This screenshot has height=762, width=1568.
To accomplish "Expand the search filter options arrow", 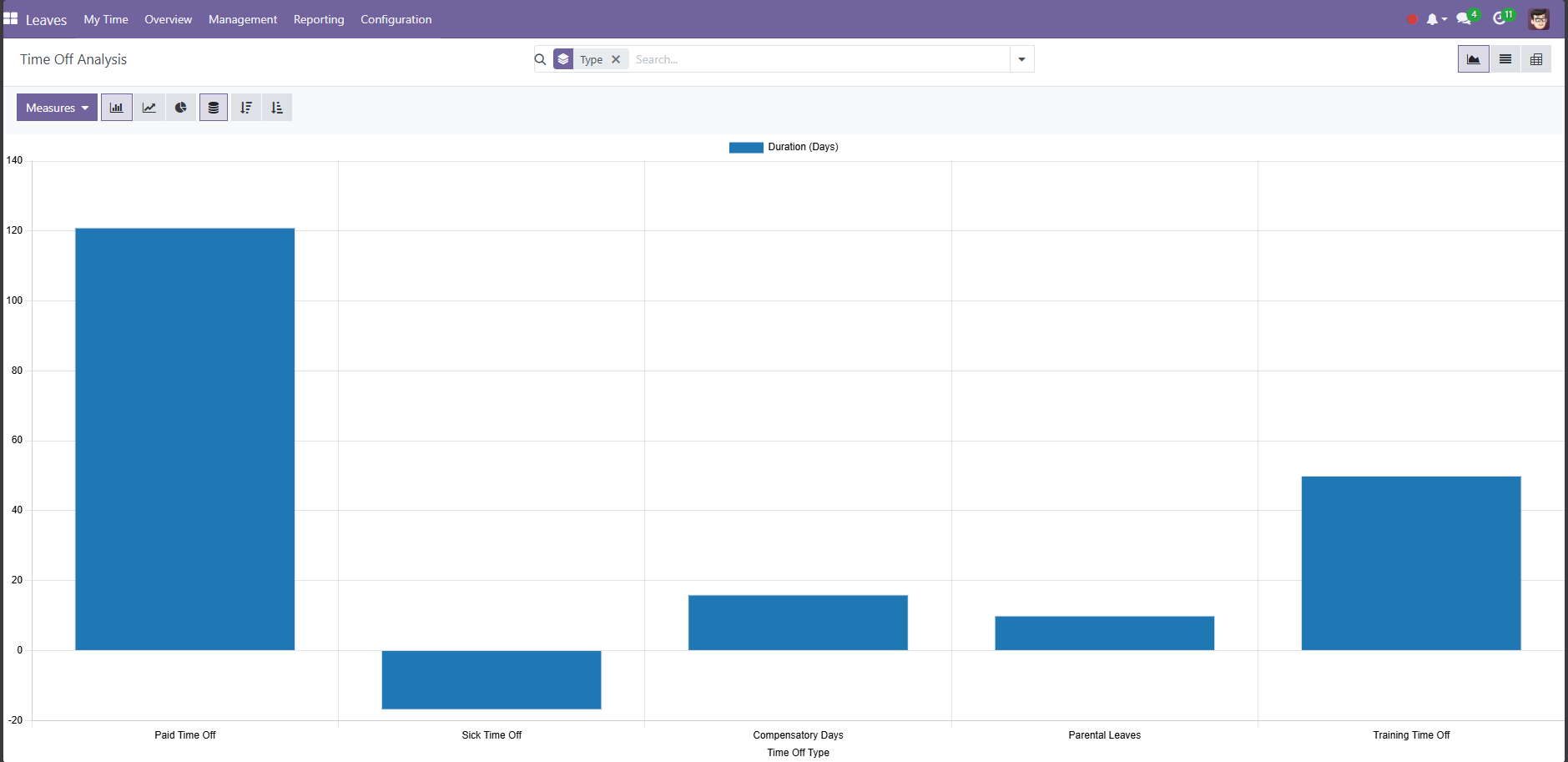I will coord(1021,59).
